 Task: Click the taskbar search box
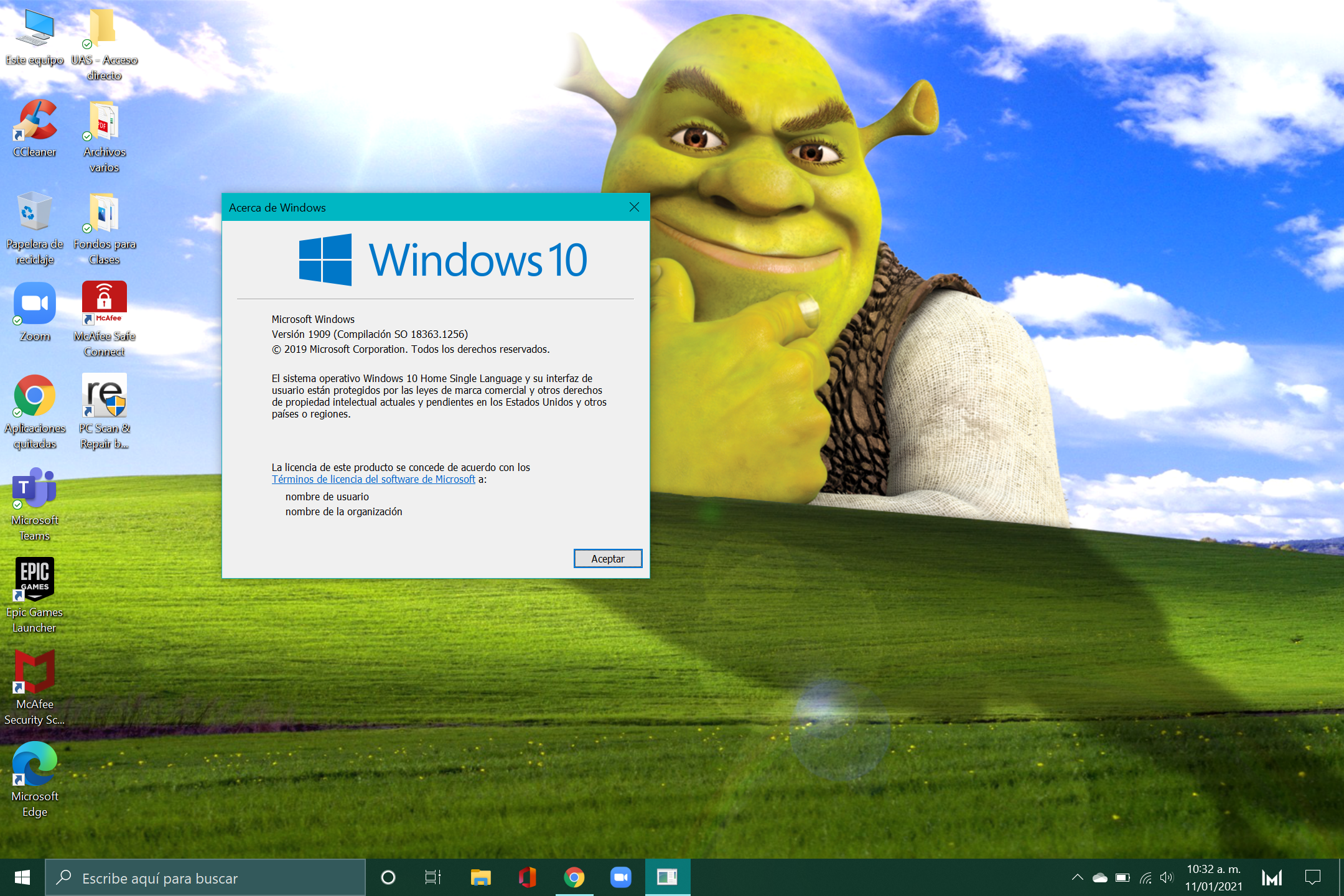[205, 878]
